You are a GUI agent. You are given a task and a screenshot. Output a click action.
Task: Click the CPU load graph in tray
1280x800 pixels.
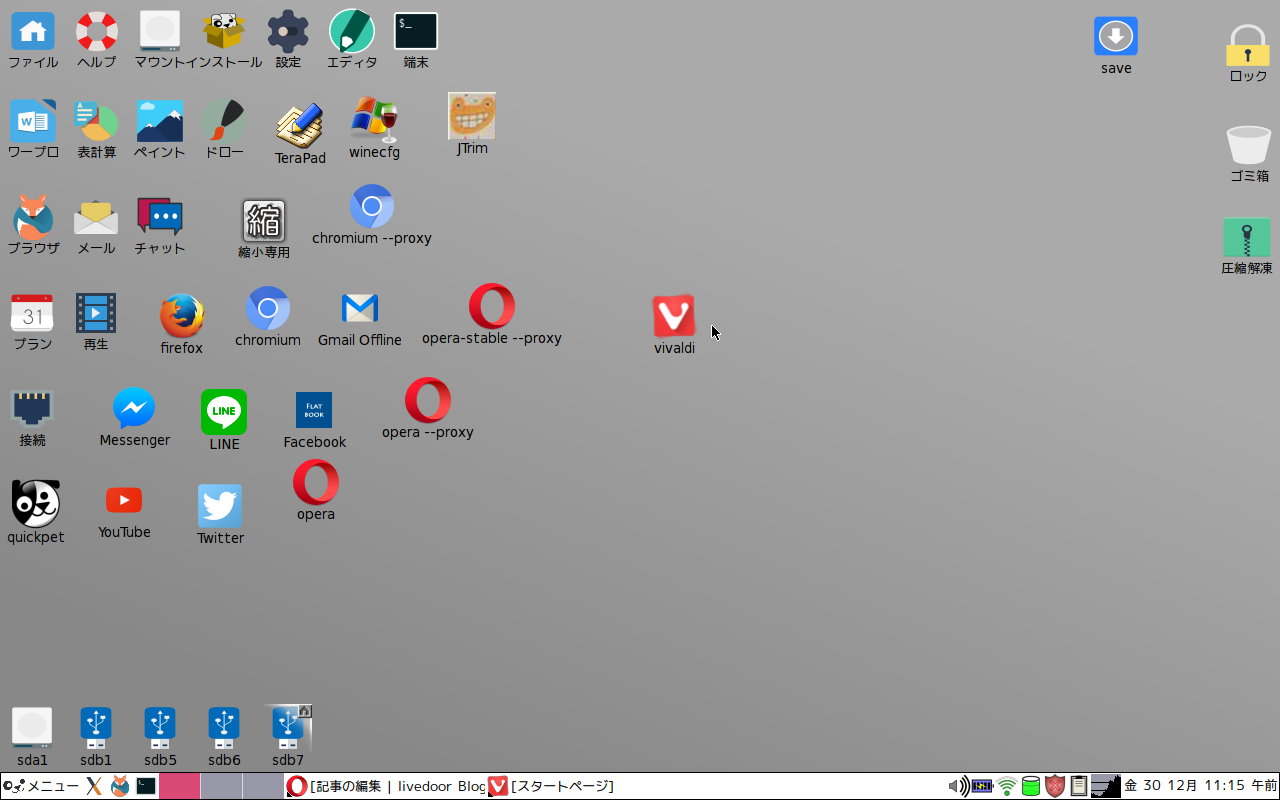coord(1106,786)
